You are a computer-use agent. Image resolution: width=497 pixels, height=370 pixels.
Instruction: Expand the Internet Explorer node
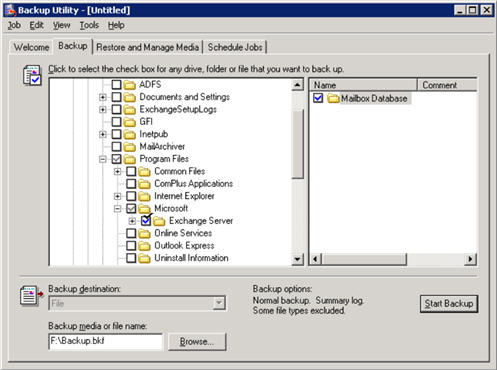point(117,196)
